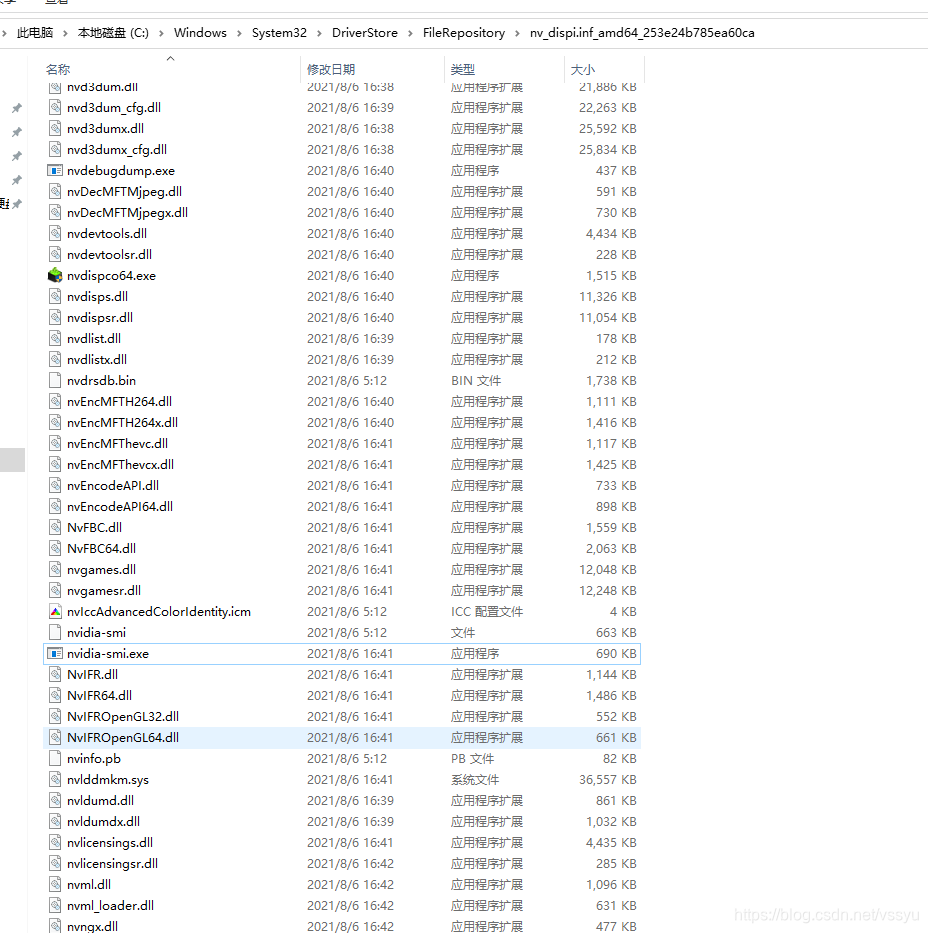Select the file name nvldumdx.dll
928x933 pixels.
coord(104,822)
